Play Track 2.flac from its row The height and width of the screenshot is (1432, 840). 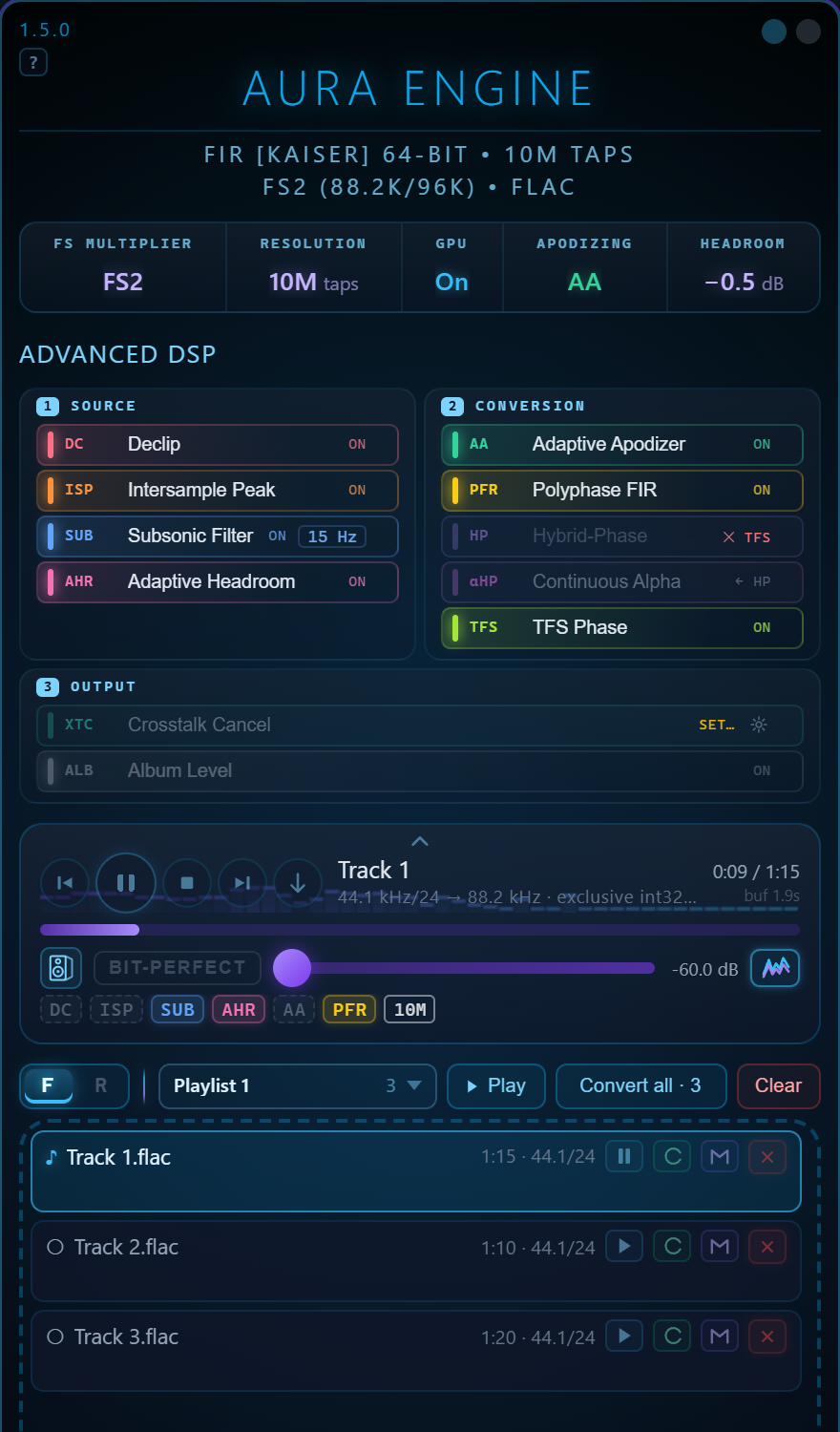click(x=624, y=1246)
